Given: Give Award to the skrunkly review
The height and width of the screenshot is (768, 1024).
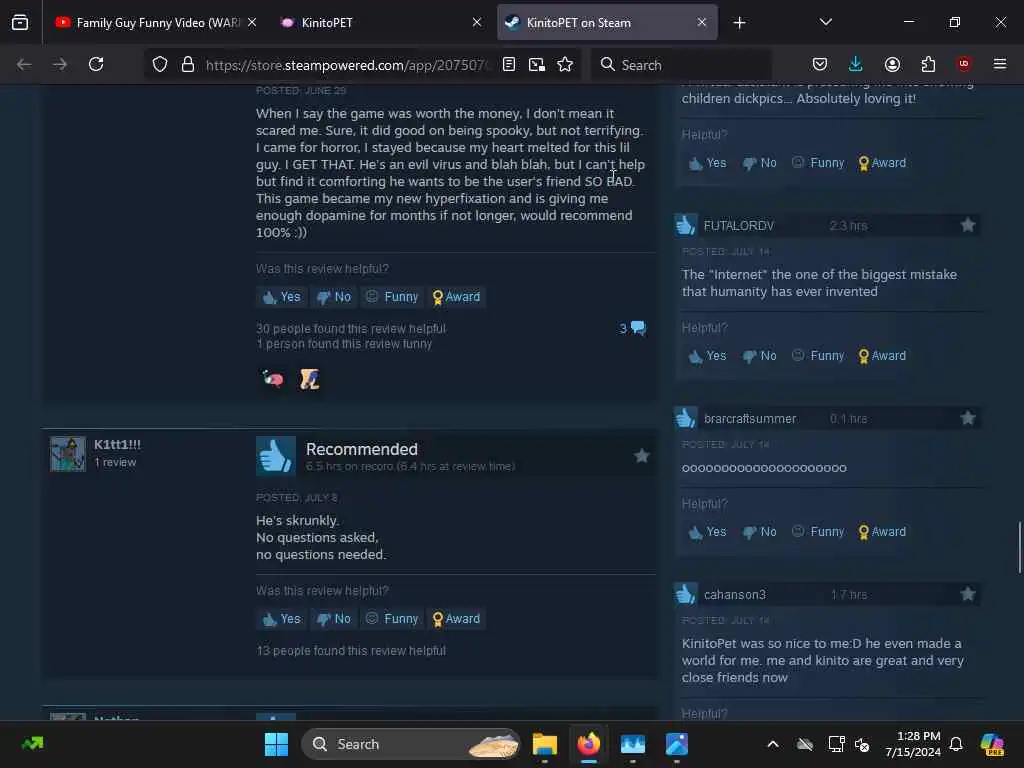Looking at the screenshot, I should coord(456,619).
